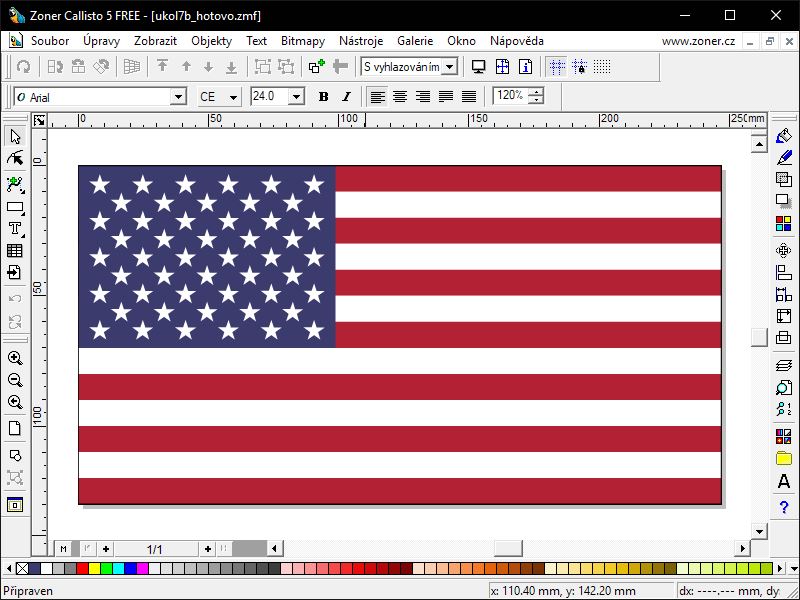The image size is (800, 600).
Task: Open the yellow folder icon
Action: tap(784, 458)
